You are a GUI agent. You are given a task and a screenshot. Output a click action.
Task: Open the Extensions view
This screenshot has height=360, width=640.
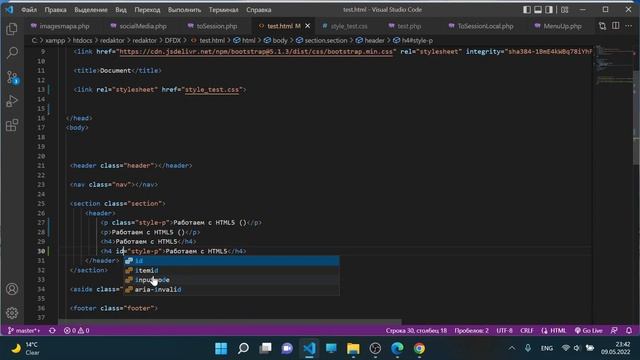point(12,125)
